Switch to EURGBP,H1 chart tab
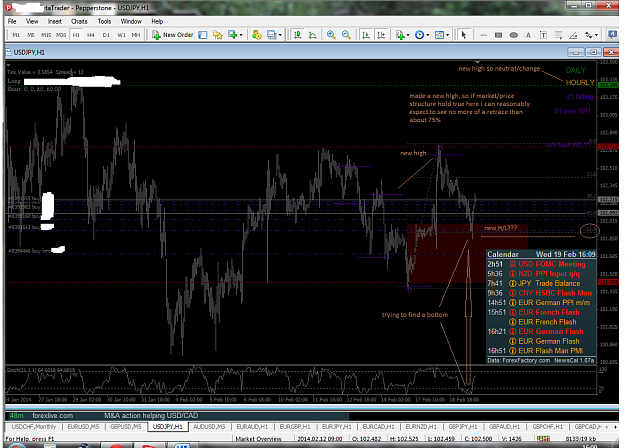 295,426
